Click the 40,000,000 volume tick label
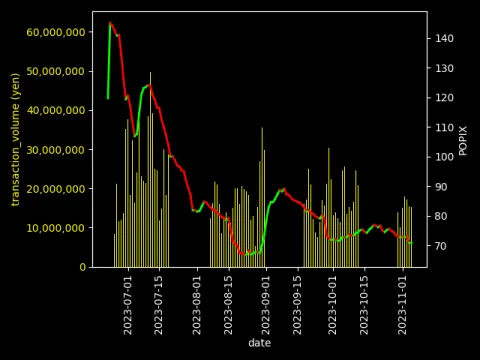 point(56,110)
